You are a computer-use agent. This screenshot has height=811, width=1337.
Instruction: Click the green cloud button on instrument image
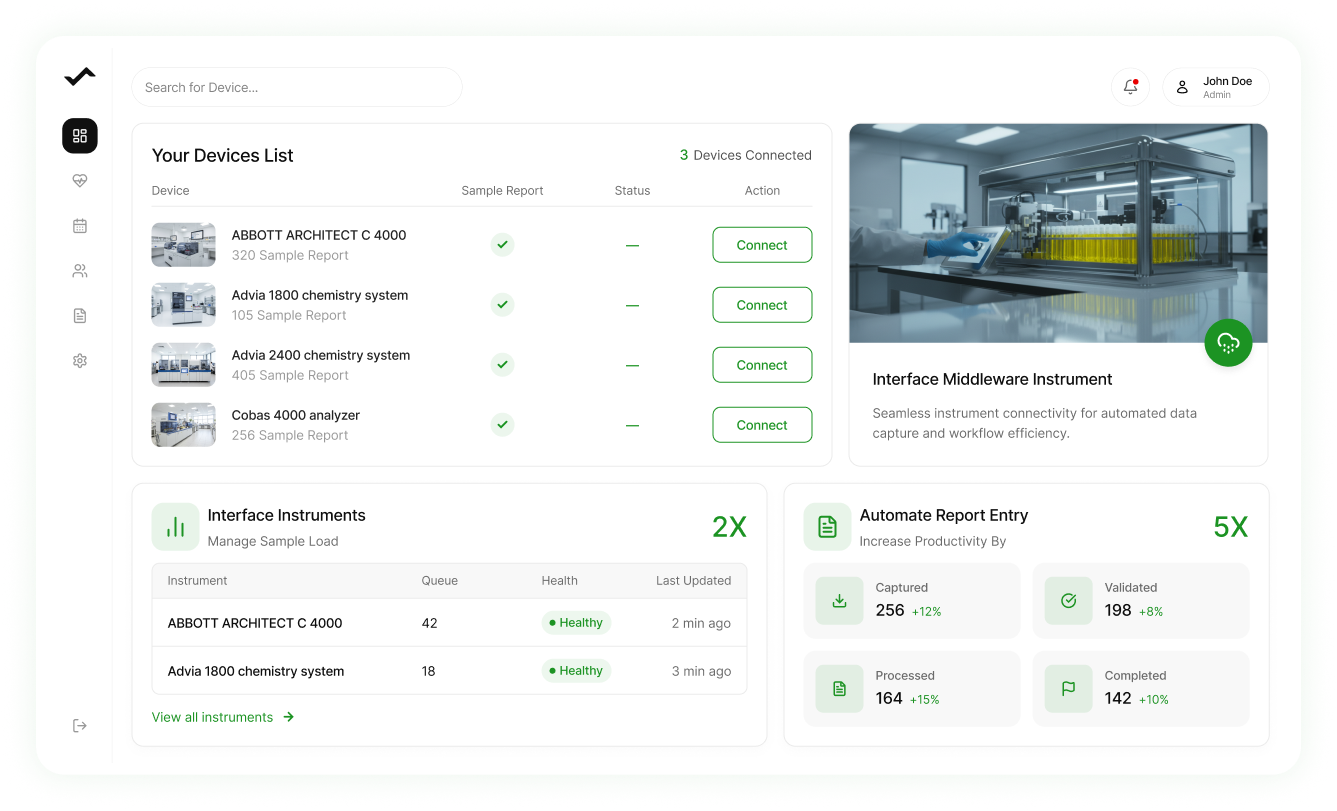1229,343
